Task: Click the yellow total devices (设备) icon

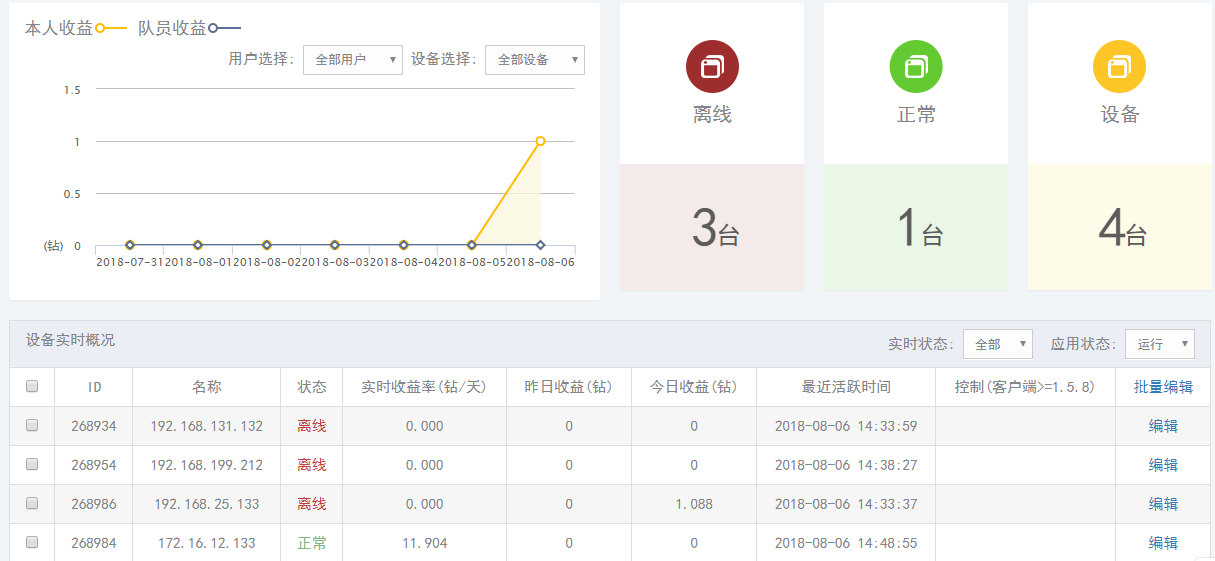Action: coord(1119,66)
